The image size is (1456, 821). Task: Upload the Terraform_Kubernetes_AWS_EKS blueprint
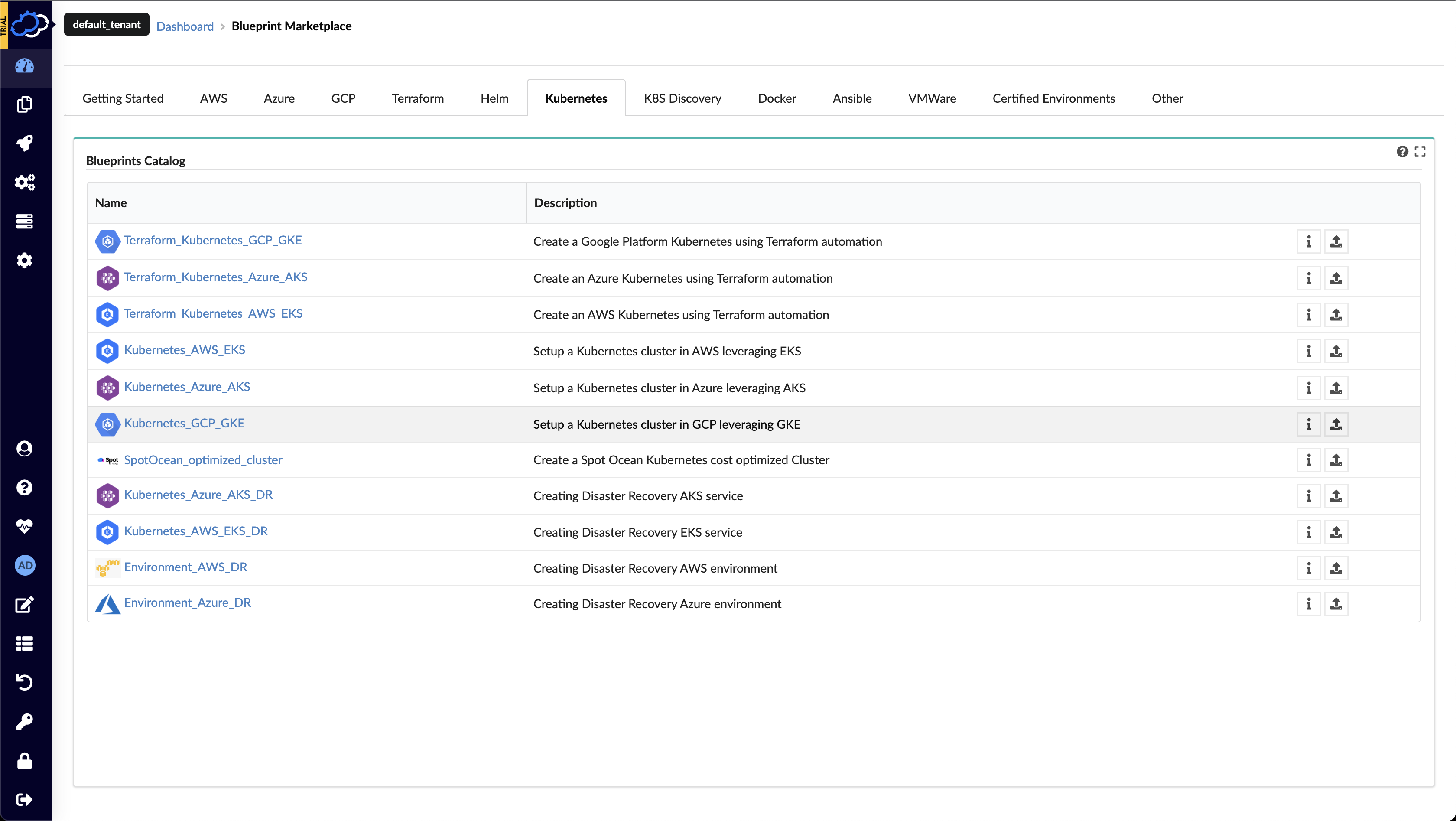(x=1336, y=315)
